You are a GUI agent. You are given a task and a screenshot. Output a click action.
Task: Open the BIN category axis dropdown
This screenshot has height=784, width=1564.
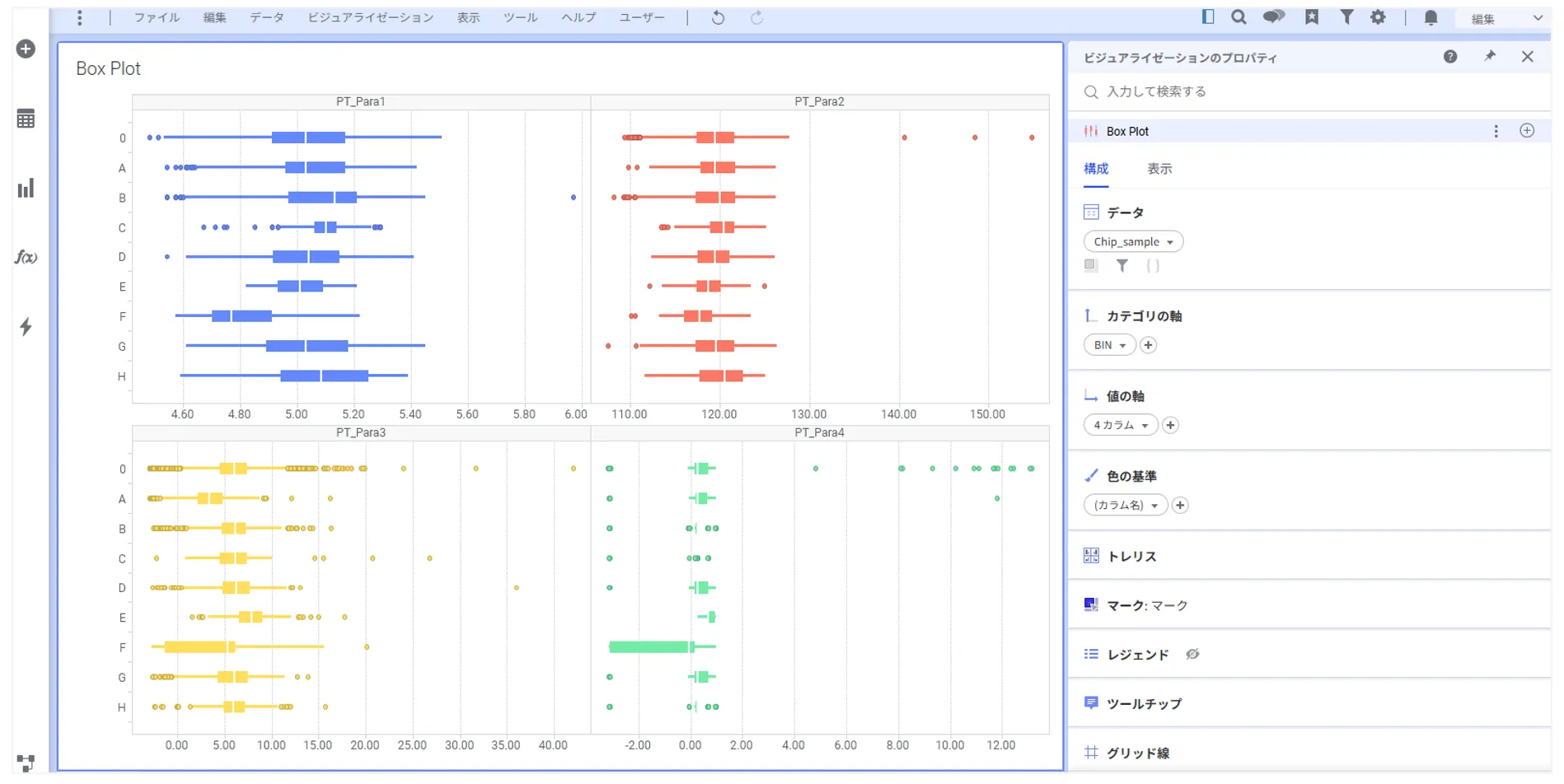pos(1109,345)
